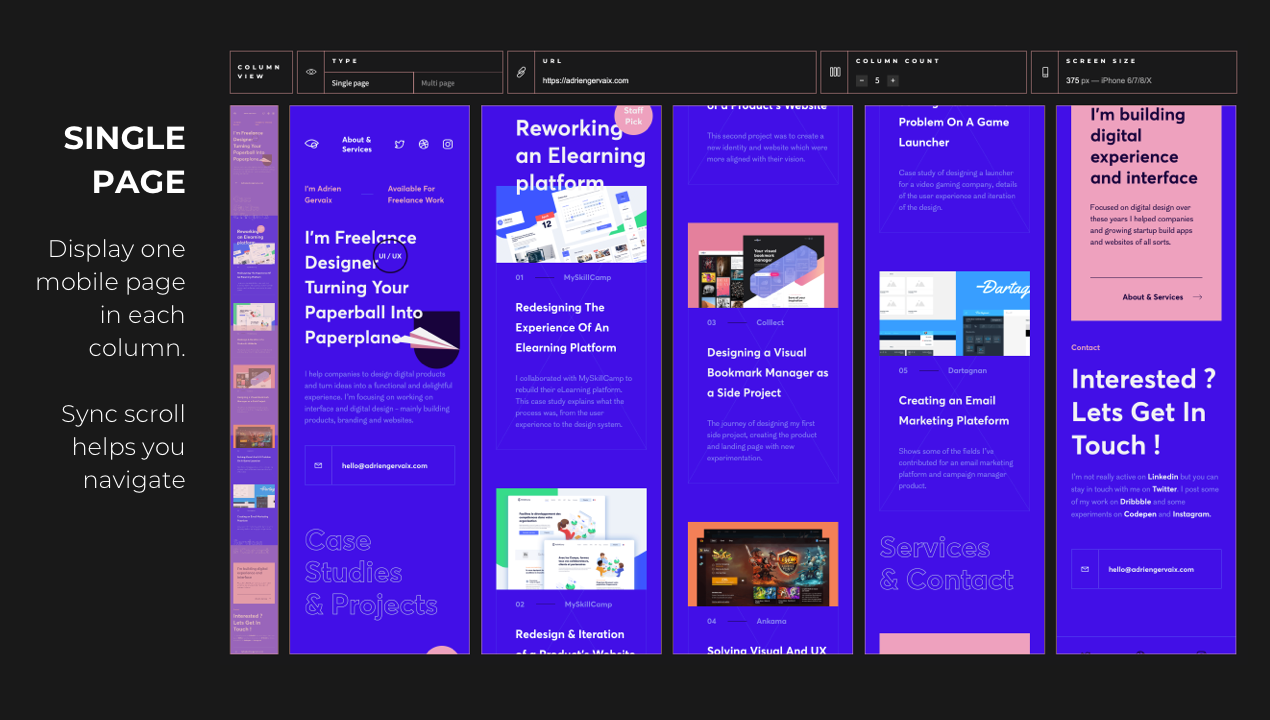Image resolution: width=1270 pixels, height=720 pixels.
Task: Open the Twitter icon in the header
Action: (x=400, y=144)
